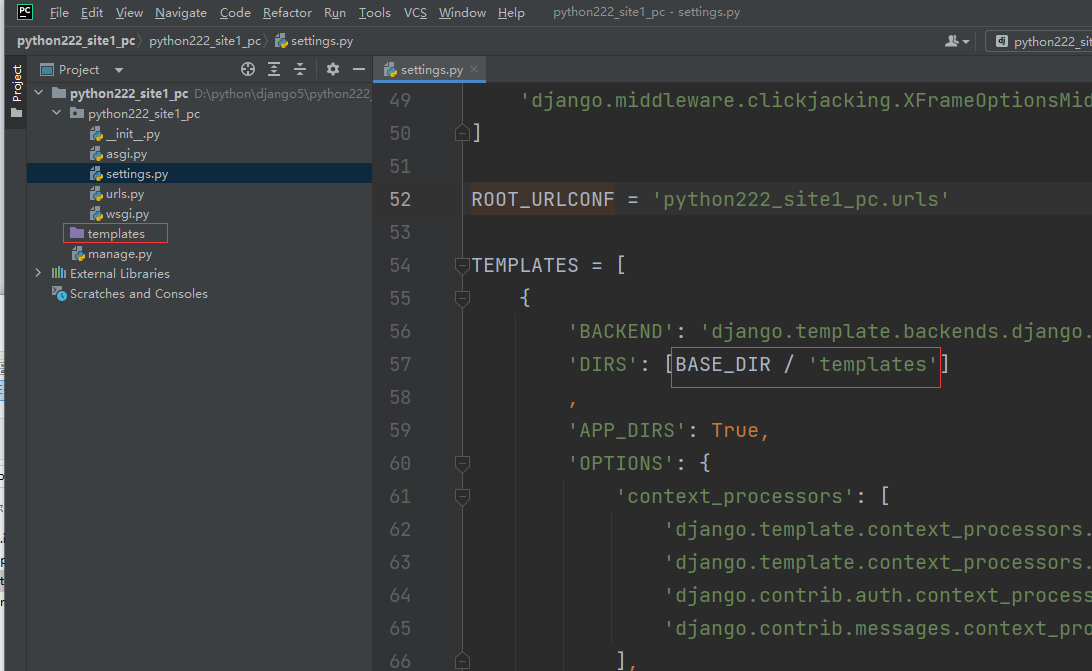The height and width of the screenshot is (671, 1092).
Task: Open the View menu
Action: pyautogui.click(x=129, y=13)
